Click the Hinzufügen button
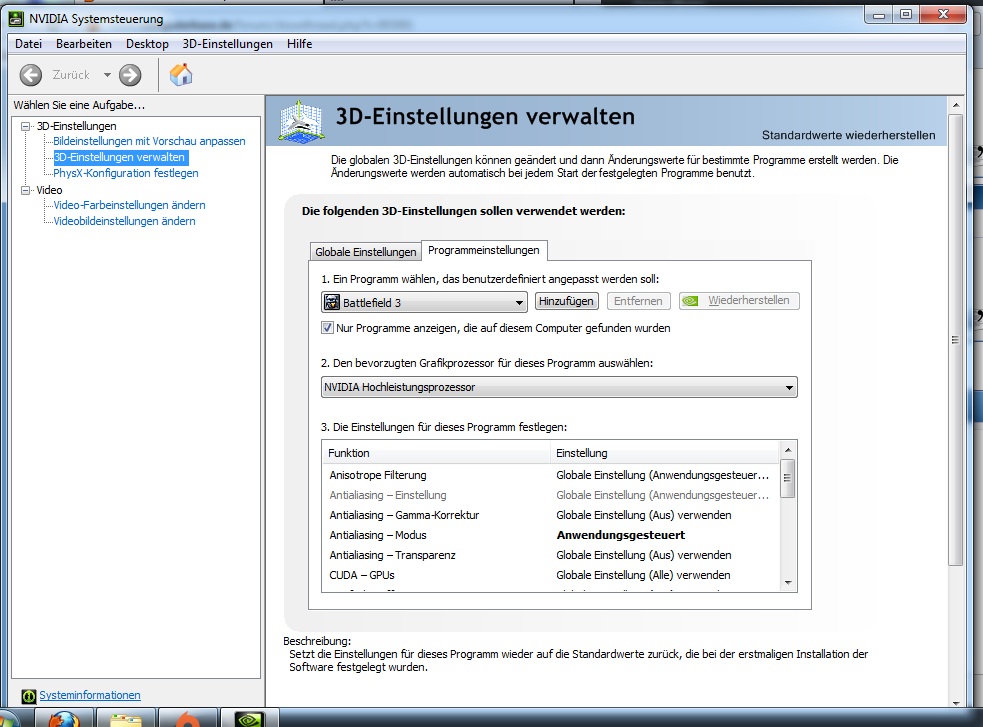 tap(566, 301)
